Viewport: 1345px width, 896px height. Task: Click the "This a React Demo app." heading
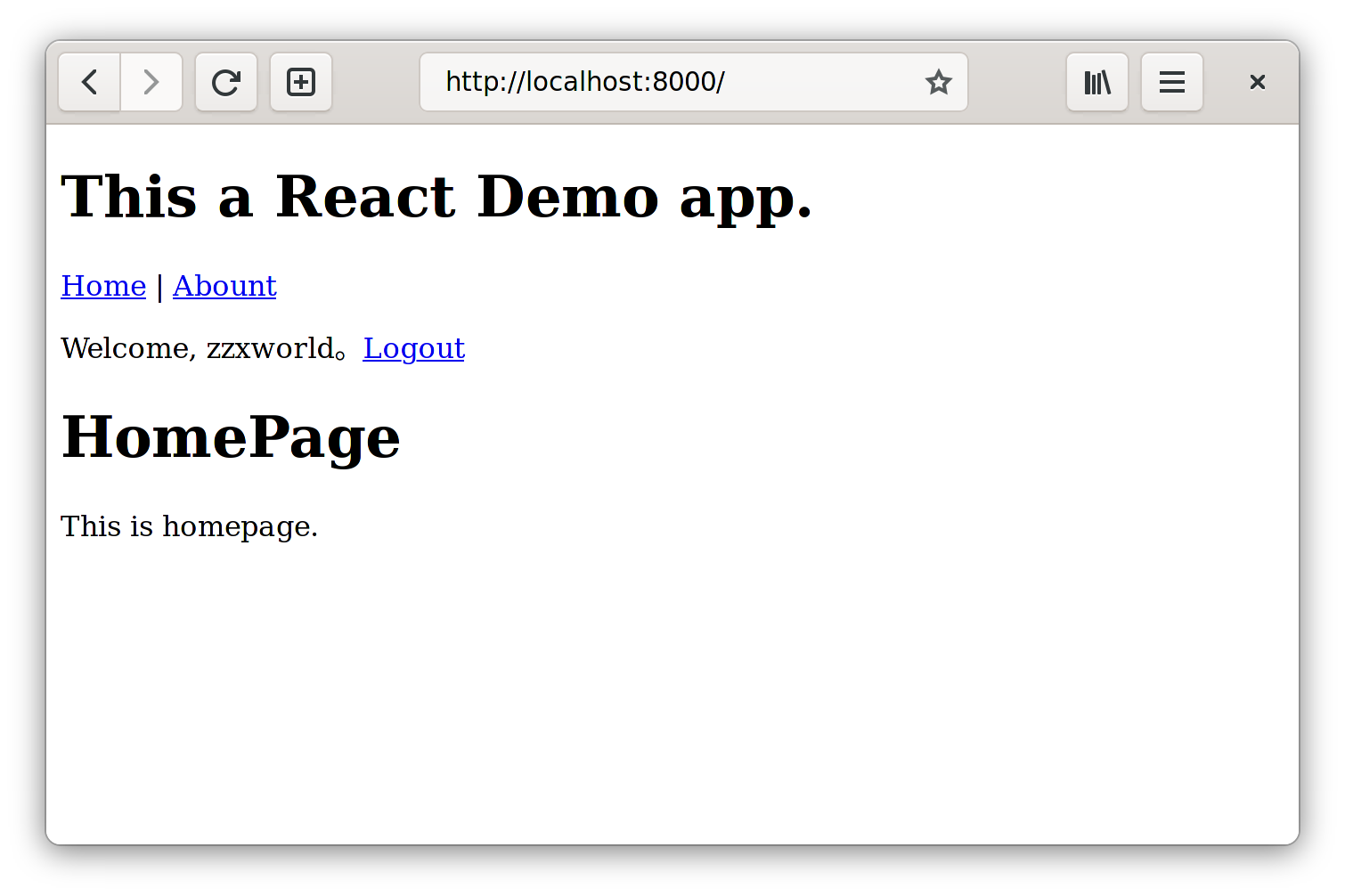pyautogui.click(x=436, y=197)
